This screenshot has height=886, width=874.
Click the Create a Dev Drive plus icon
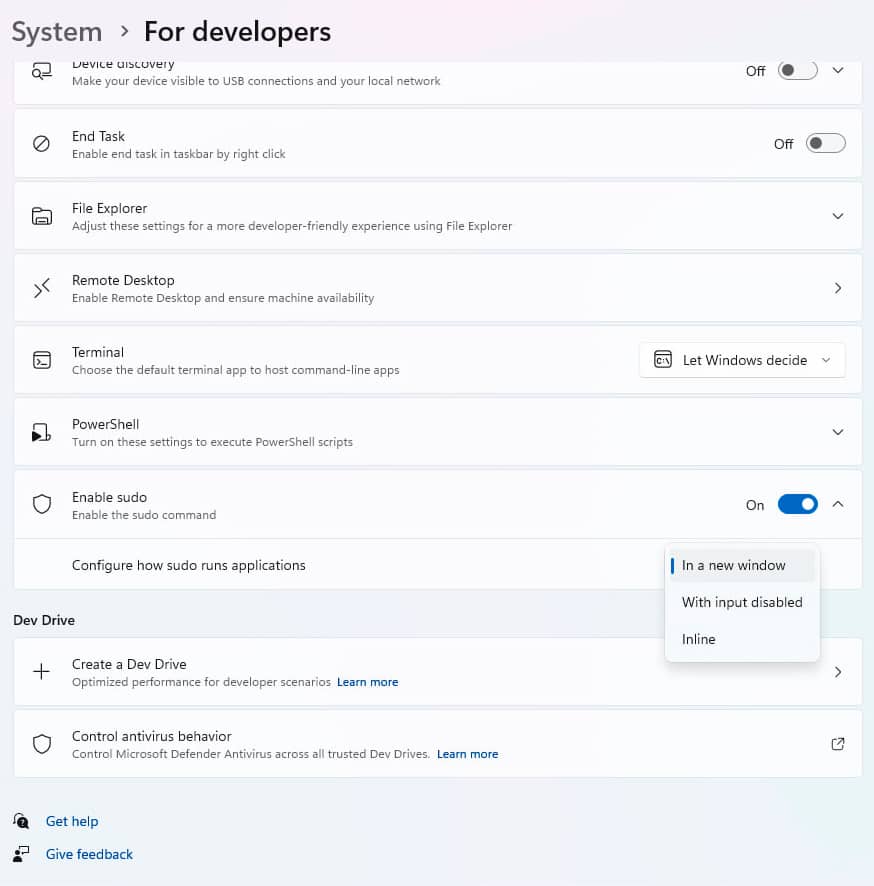(x=41, y=672)
